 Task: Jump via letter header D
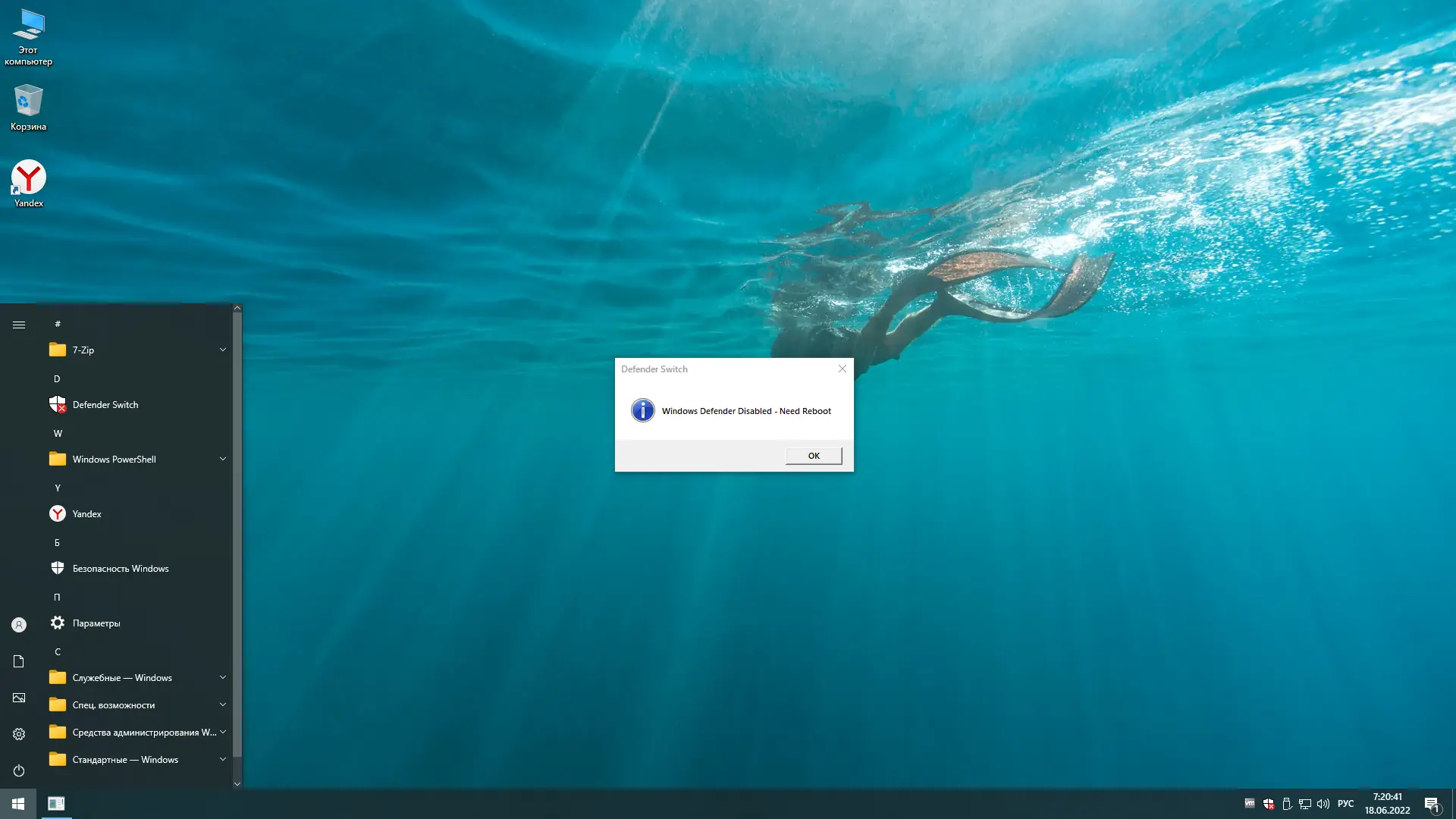[57, 378]
